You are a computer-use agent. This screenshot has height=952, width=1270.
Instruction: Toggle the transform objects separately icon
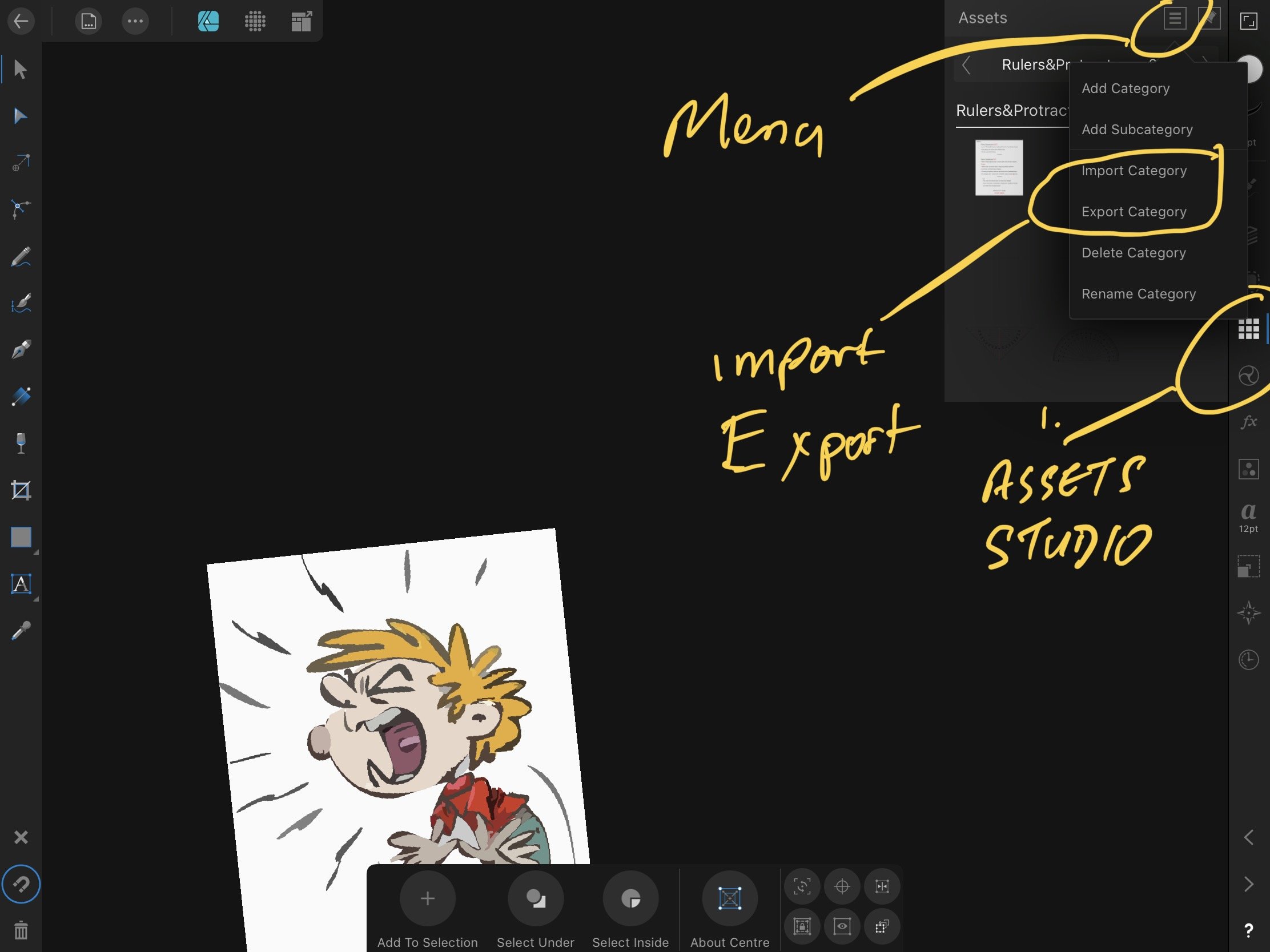[882, 926]
